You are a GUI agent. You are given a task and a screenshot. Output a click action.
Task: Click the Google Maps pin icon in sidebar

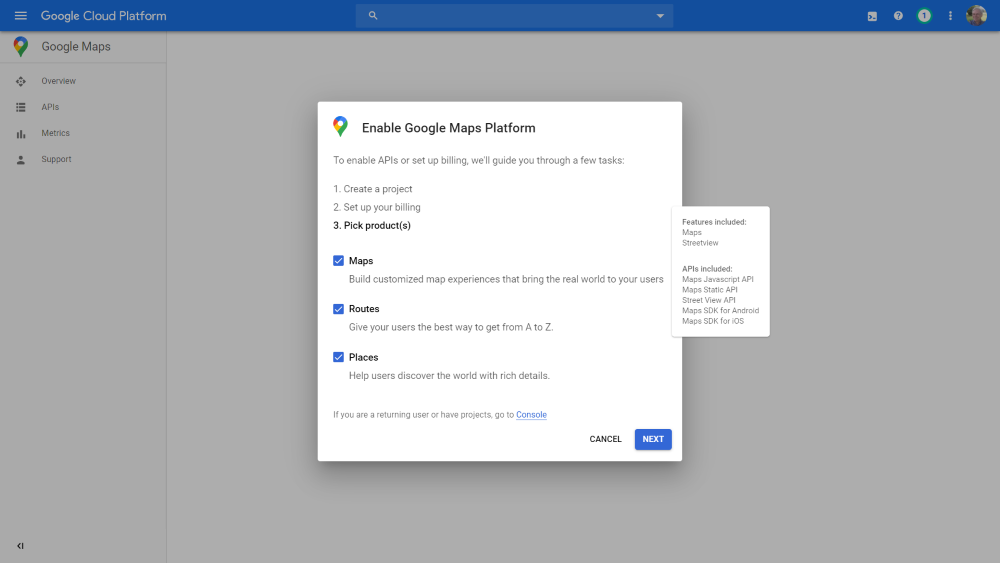pos(20,47)
